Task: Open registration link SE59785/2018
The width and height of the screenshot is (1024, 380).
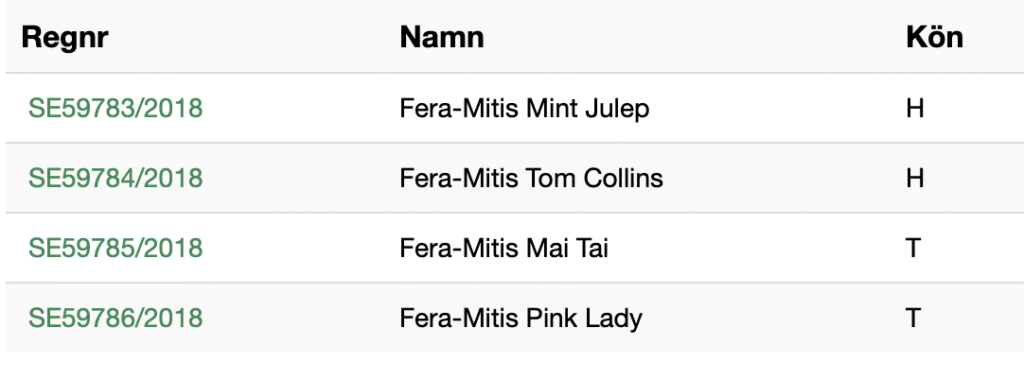Action: click(x=116, y=248)
